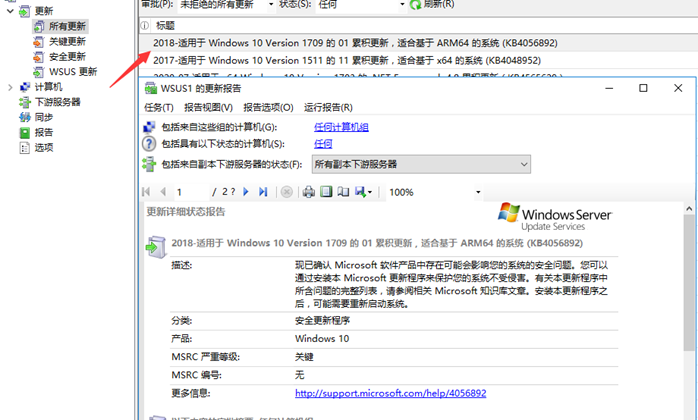The image size is (698, 420).
Task: Select 所有更新 in the tree
Action: pyautogui.click(x=67, y=26)
